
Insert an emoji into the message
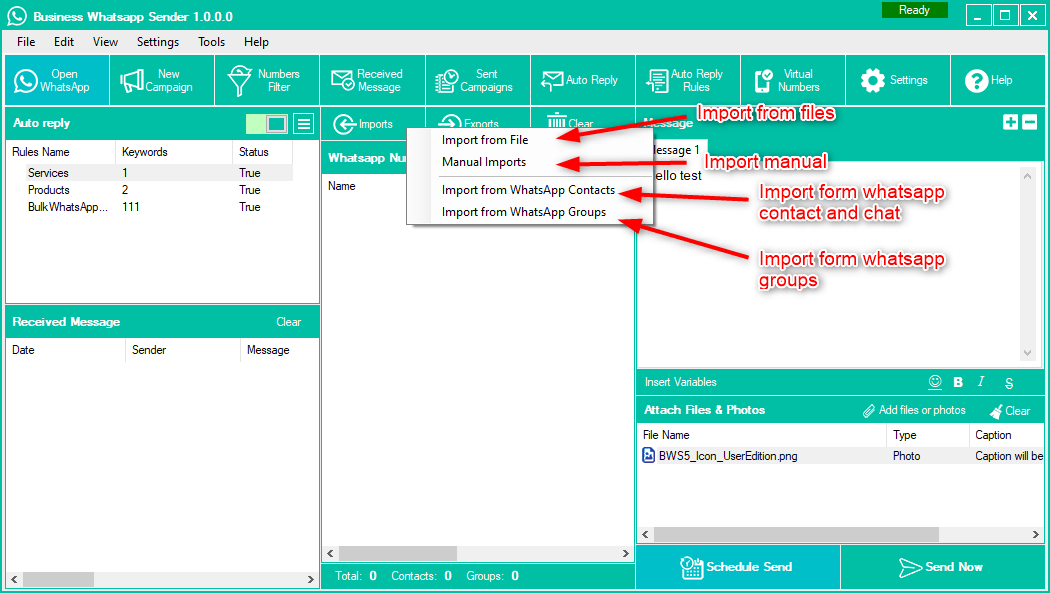(935, 382)
